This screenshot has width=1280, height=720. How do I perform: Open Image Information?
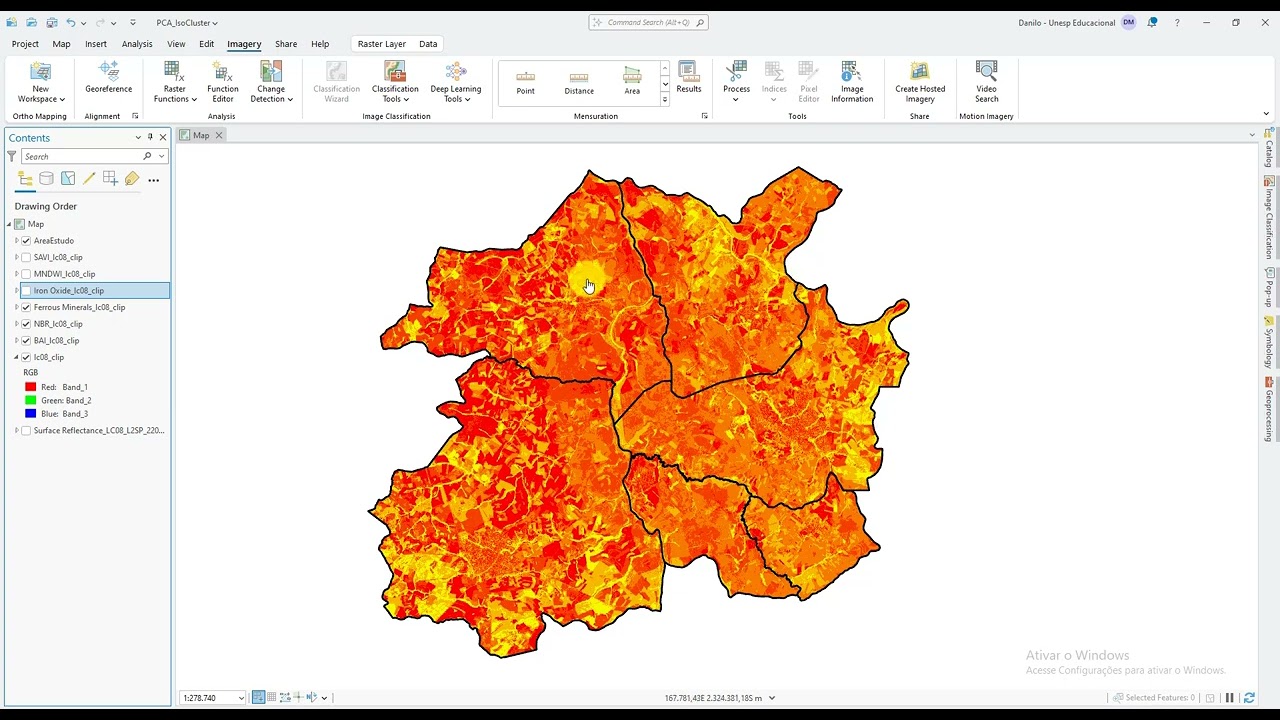852,82
